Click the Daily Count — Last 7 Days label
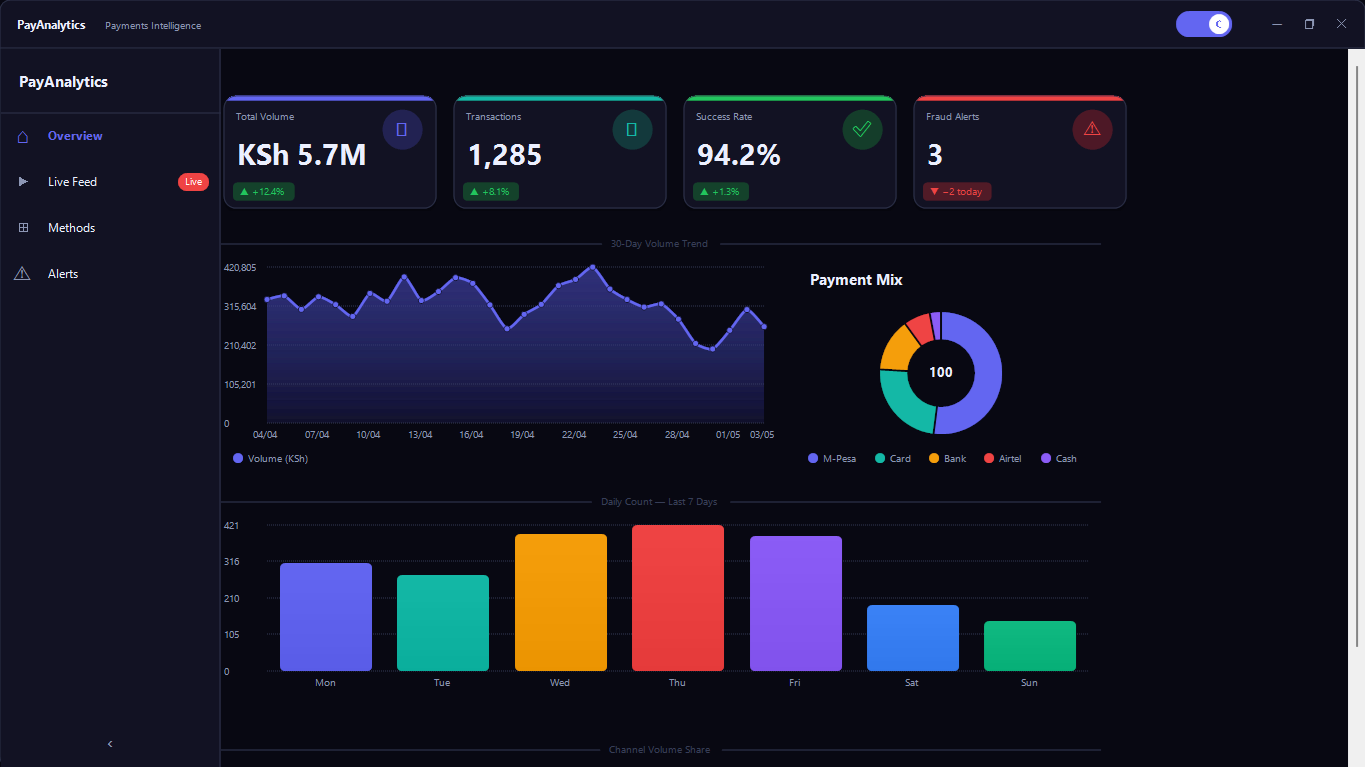The image size is (1365, 767). (x=659, y=502)
